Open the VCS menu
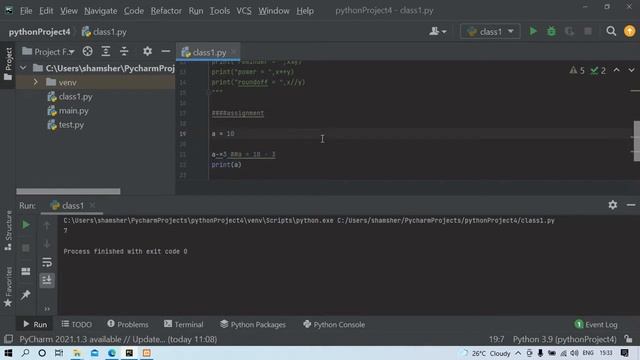 244,11
